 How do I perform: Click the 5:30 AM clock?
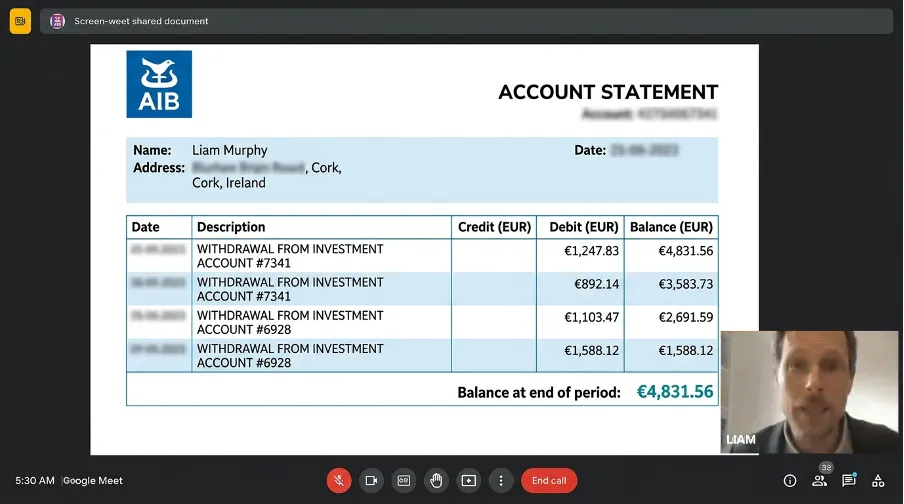(x=35, y=480)
